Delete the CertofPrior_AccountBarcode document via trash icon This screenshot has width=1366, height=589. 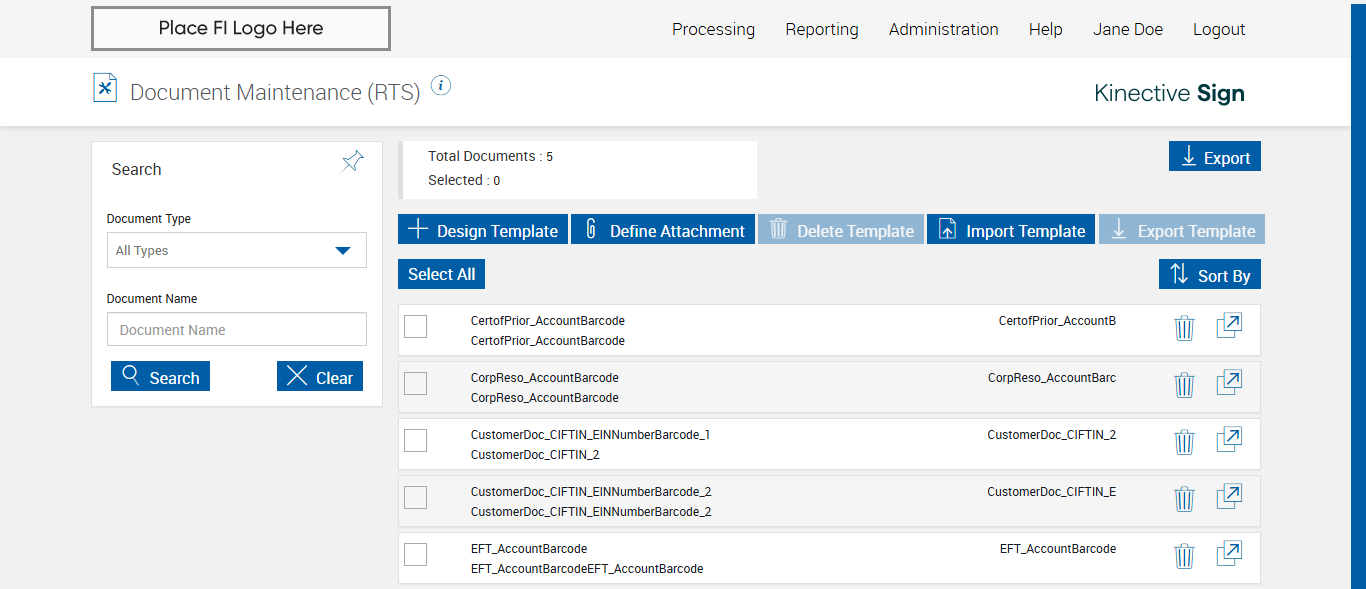click(x=1184, y=328)
